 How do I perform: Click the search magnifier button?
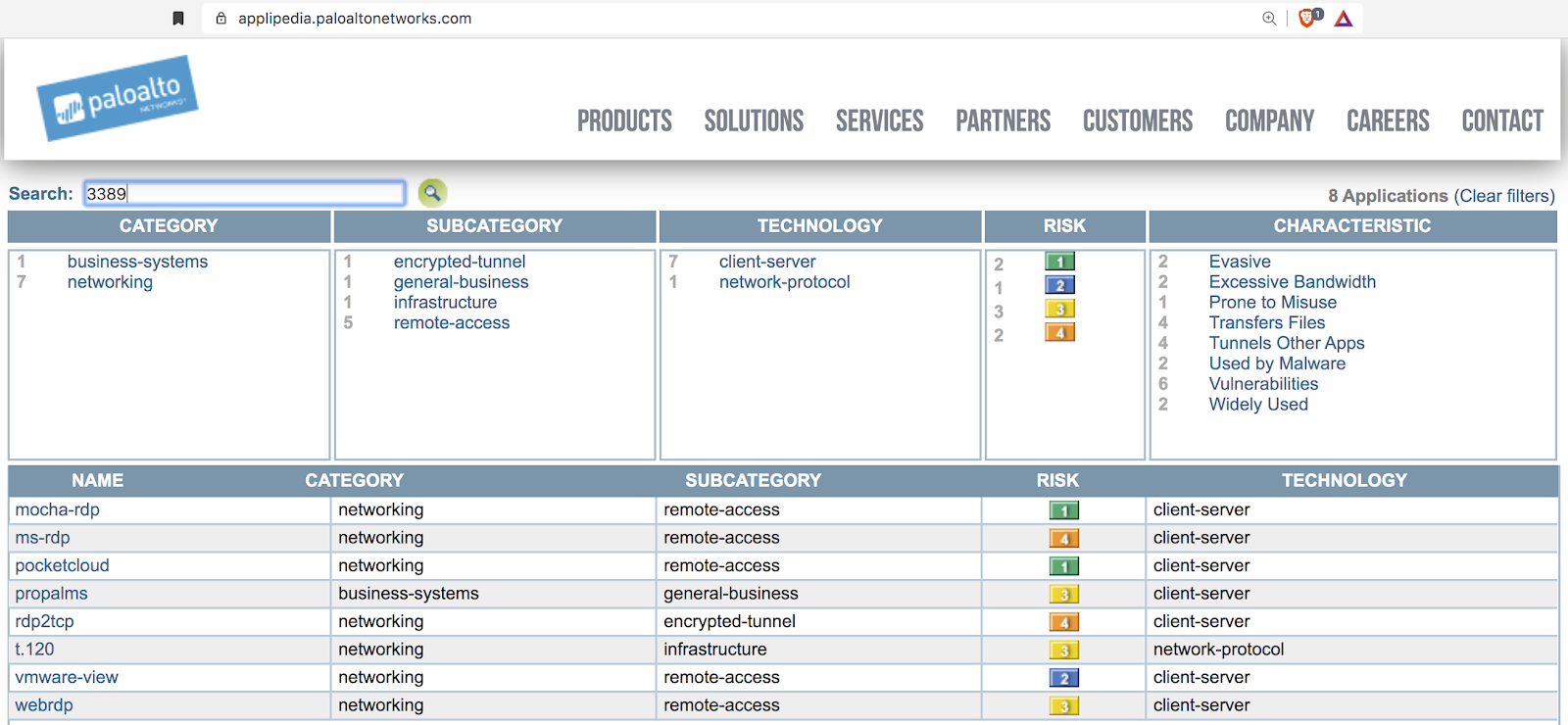[x=432, y=193]
